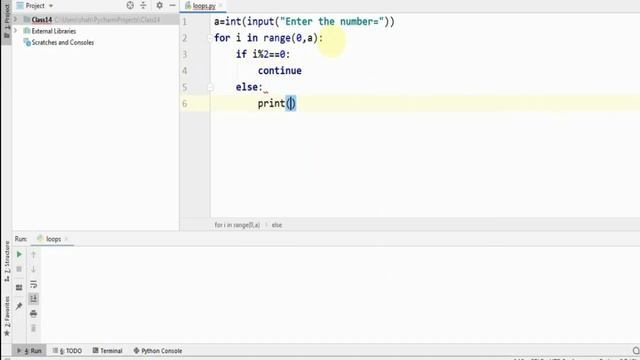Open the Terminal tool window
The width and height of the screenshot is (640, 360).
(108, 351)
